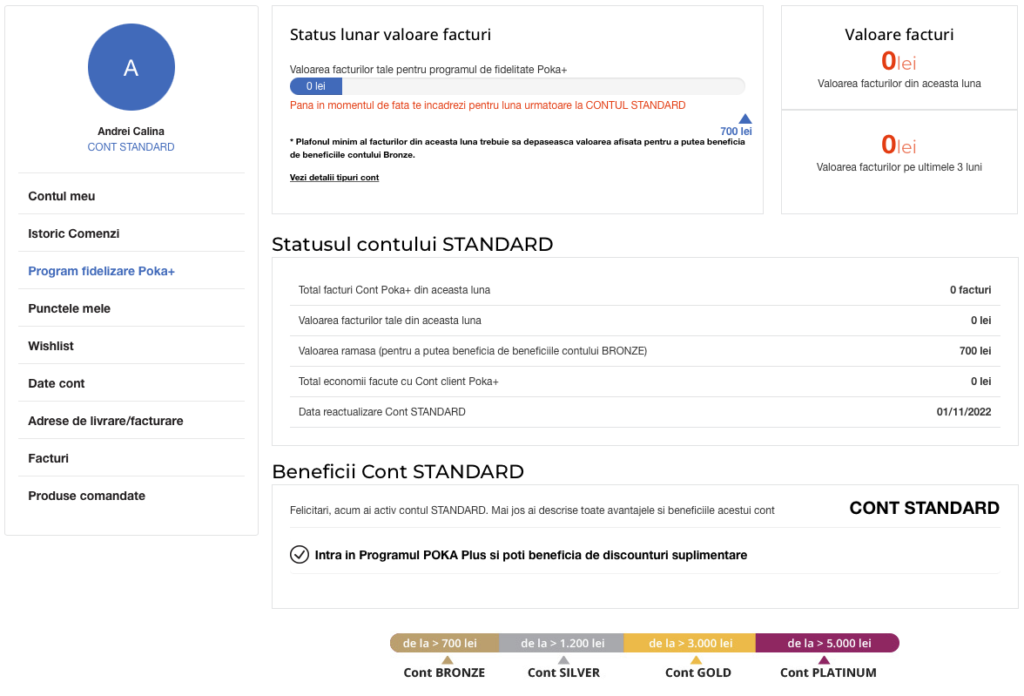This screenshot has width=1024, height=696.
Task: Click the date 01/11/2022
Action: (964, 412)
